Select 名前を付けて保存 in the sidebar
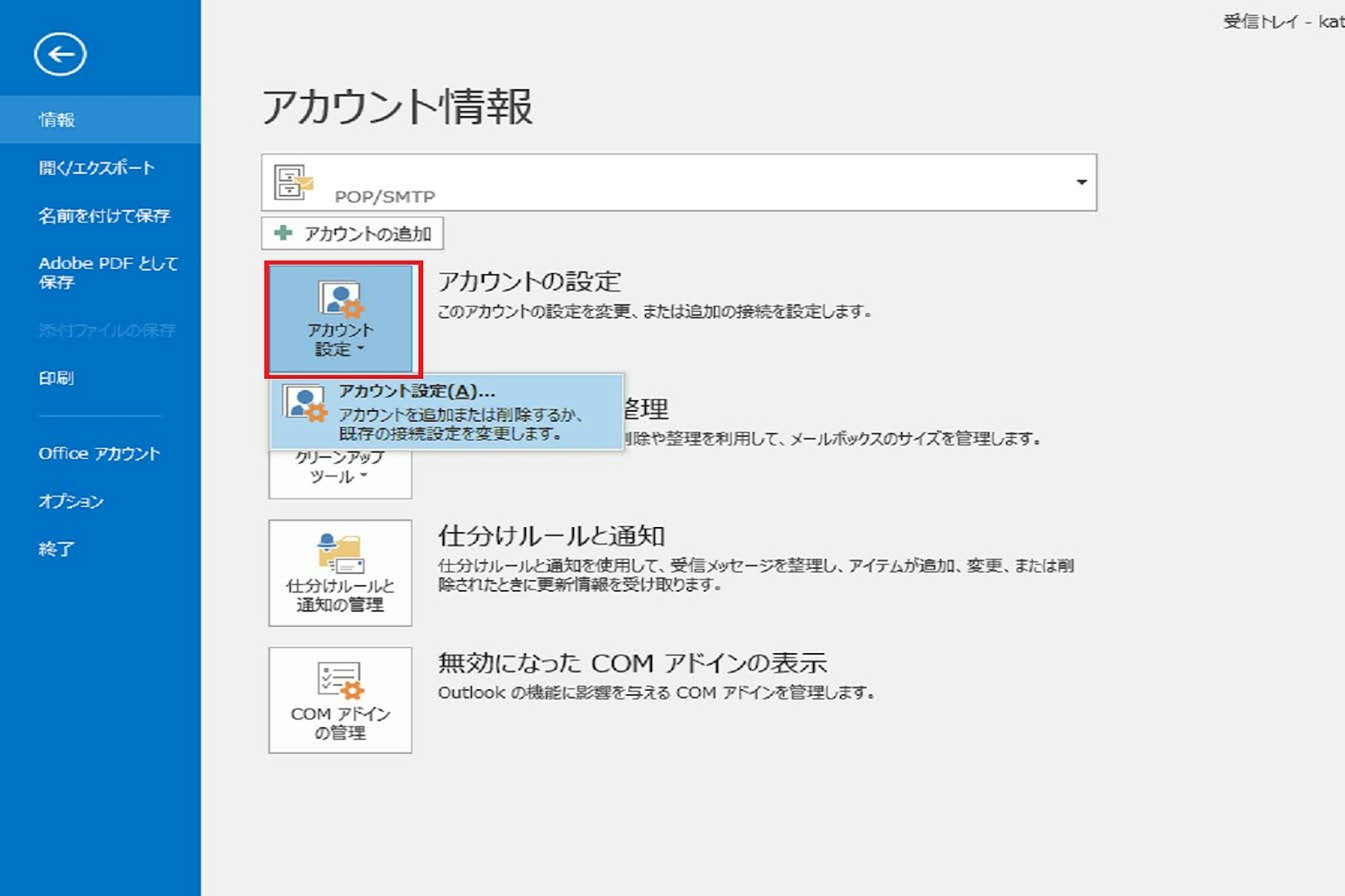The height and width of the screenshot is (896, 1345). (104, 216)
